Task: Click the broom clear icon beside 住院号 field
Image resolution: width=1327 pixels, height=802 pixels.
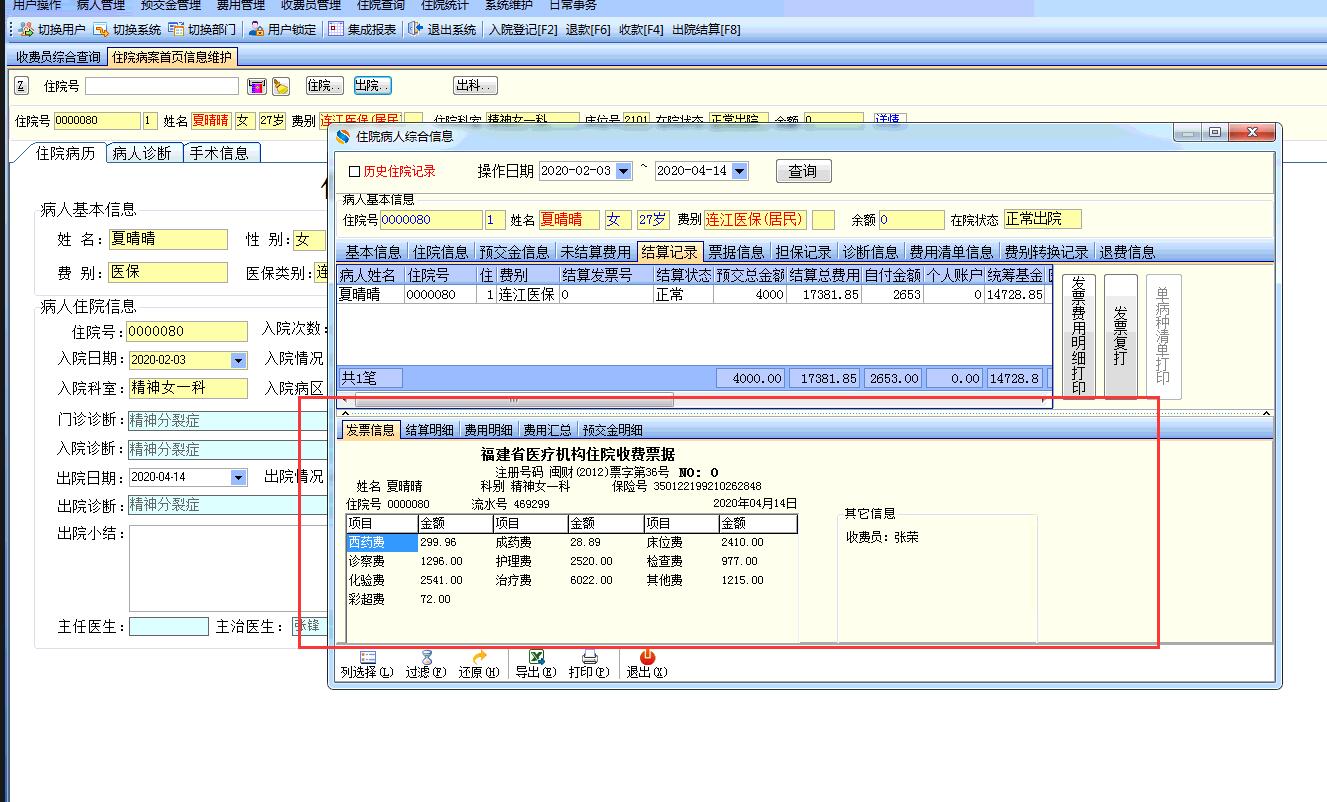Action: point(280,87)
